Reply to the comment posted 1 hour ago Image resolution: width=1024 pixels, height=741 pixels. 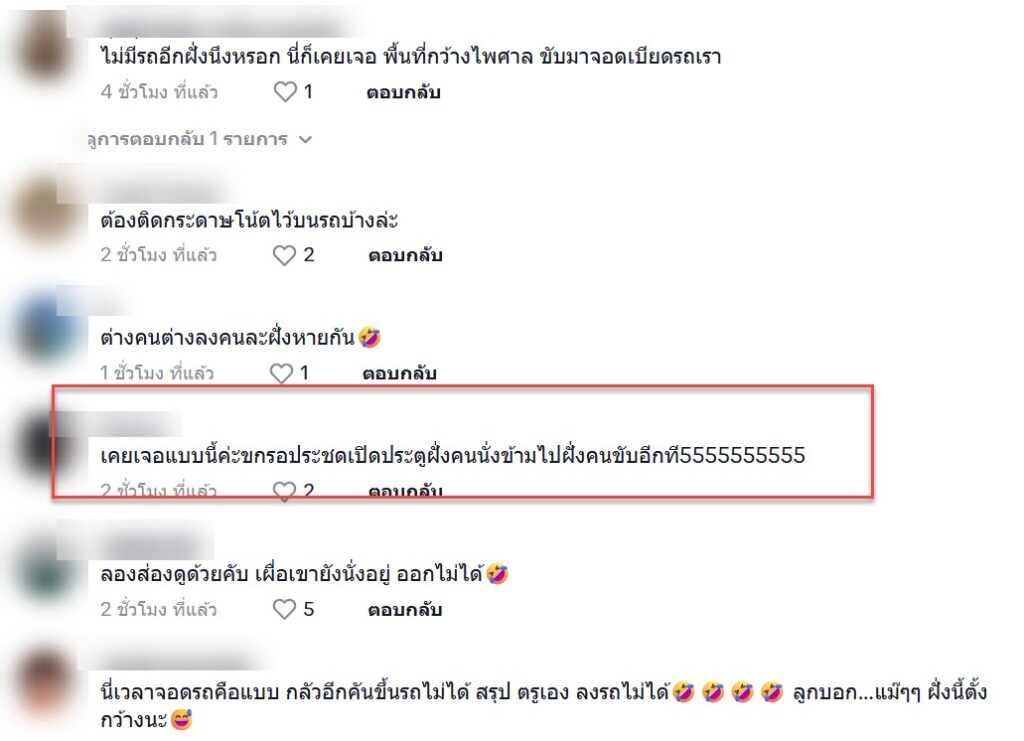point(399,373)
